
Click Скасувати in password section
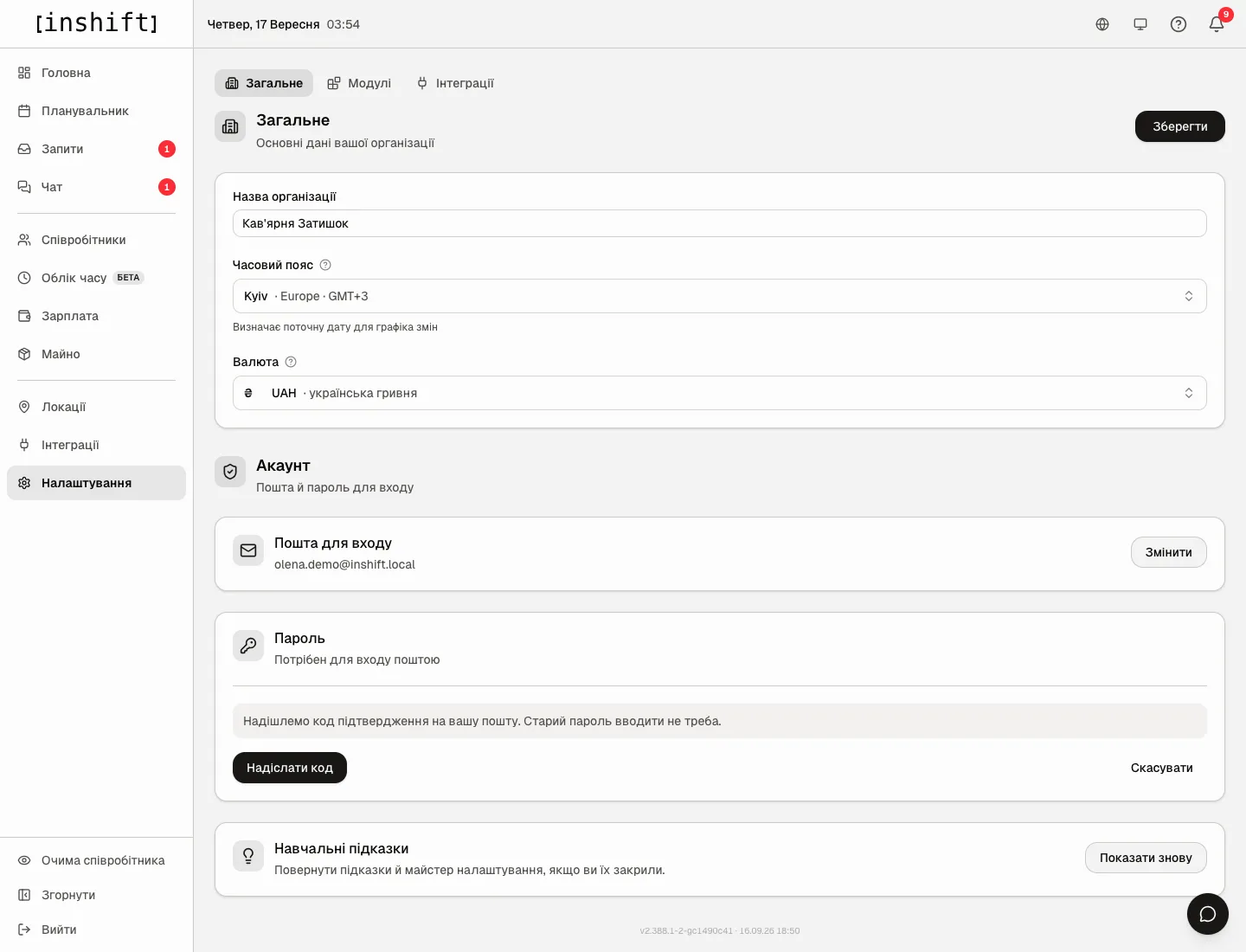[x=1162, y=768]
